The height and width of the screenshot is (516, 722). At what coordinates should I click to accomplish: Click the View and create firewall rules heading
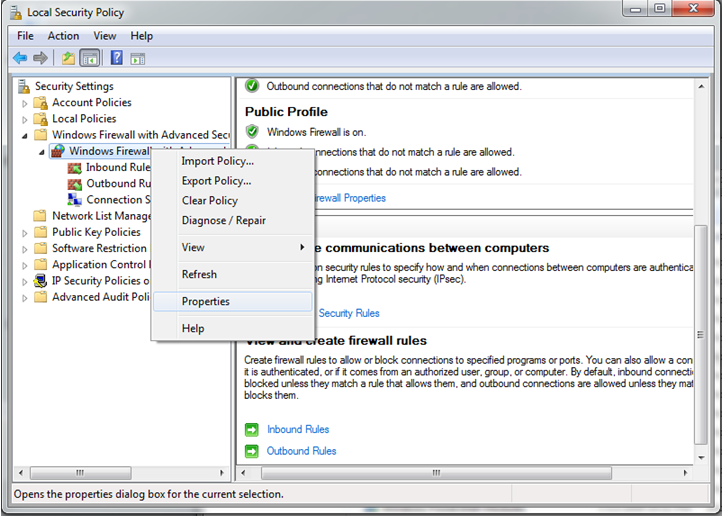(x=336, y=341)
